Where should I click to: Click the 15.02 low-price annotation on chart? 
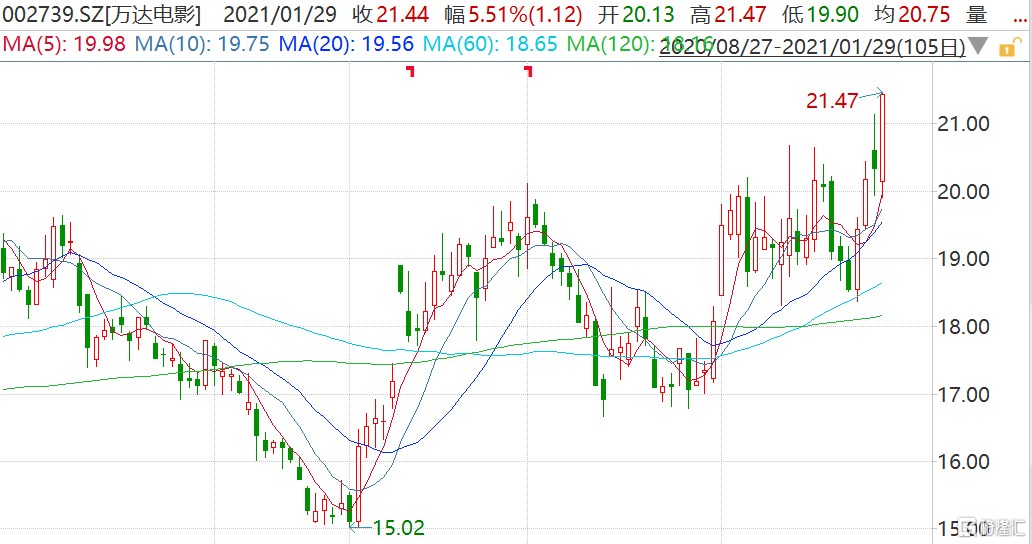click(399, 528)
